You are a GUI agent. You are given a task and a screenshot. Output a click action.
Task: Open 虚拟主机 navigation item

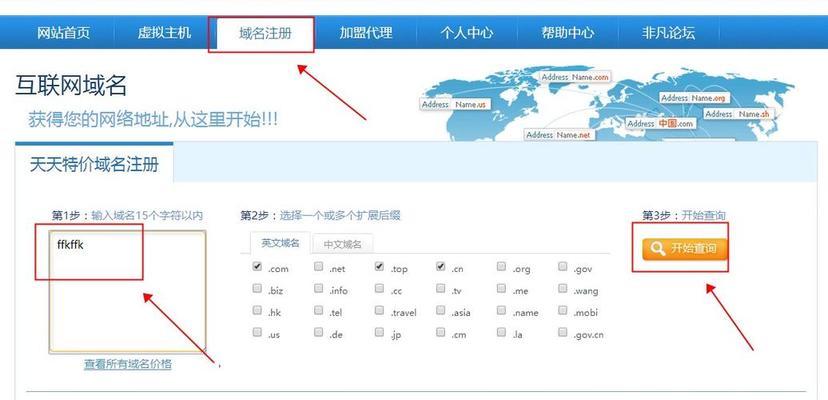pyautogui.click(x=164, y=33)
